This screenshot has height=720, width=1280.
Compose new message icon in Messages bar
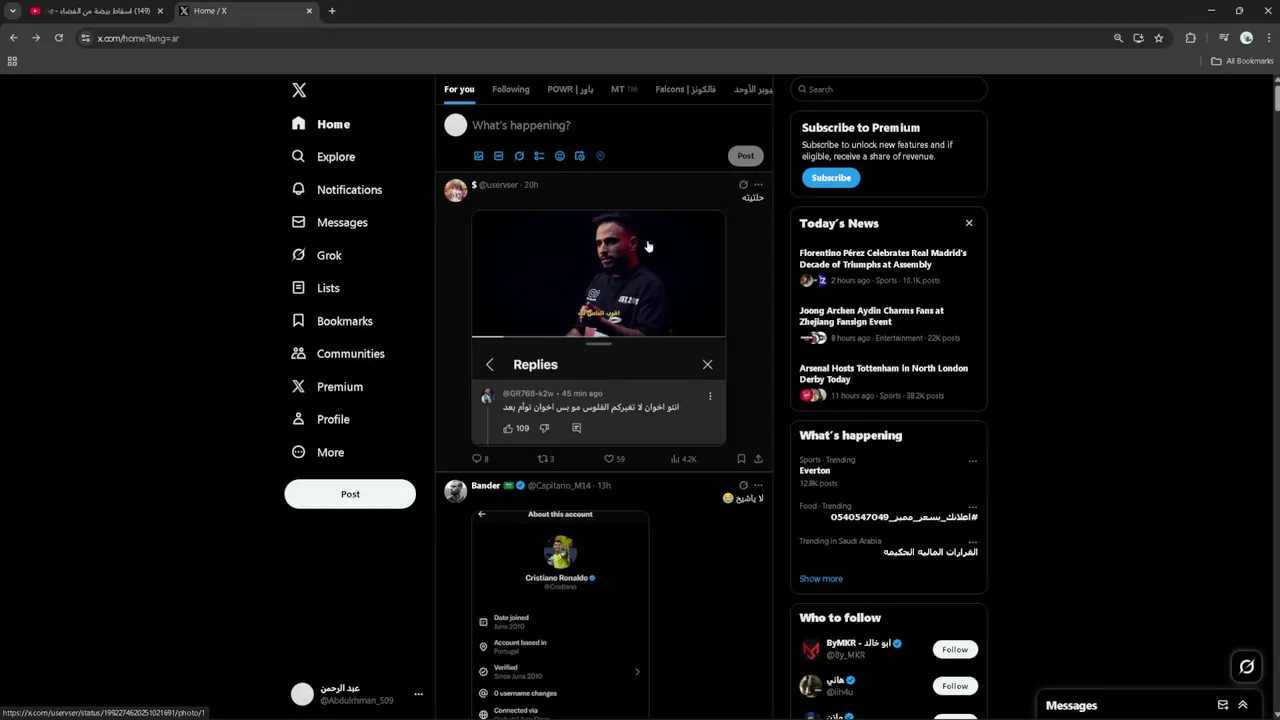click(1223, 705)
